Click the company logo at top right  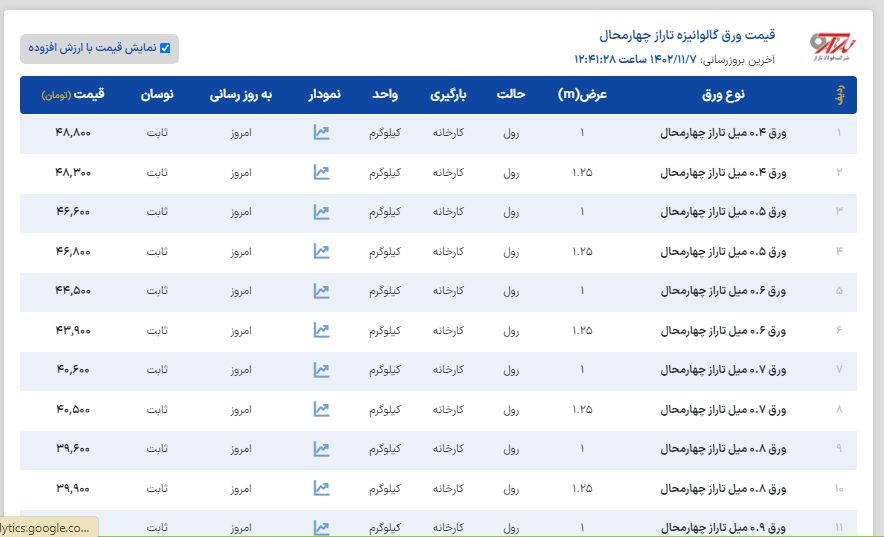tap(833, 46)
